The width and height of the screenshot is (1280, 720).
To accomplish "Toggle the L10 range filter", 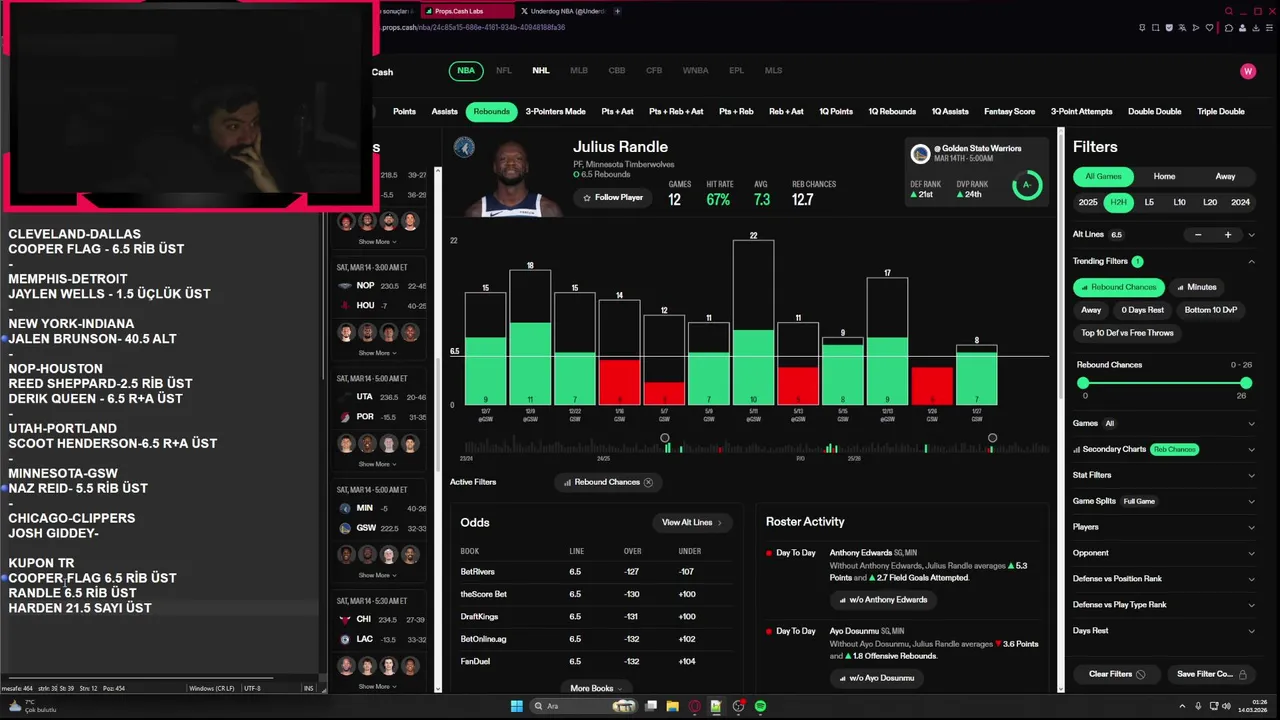I will [1179, 202].
